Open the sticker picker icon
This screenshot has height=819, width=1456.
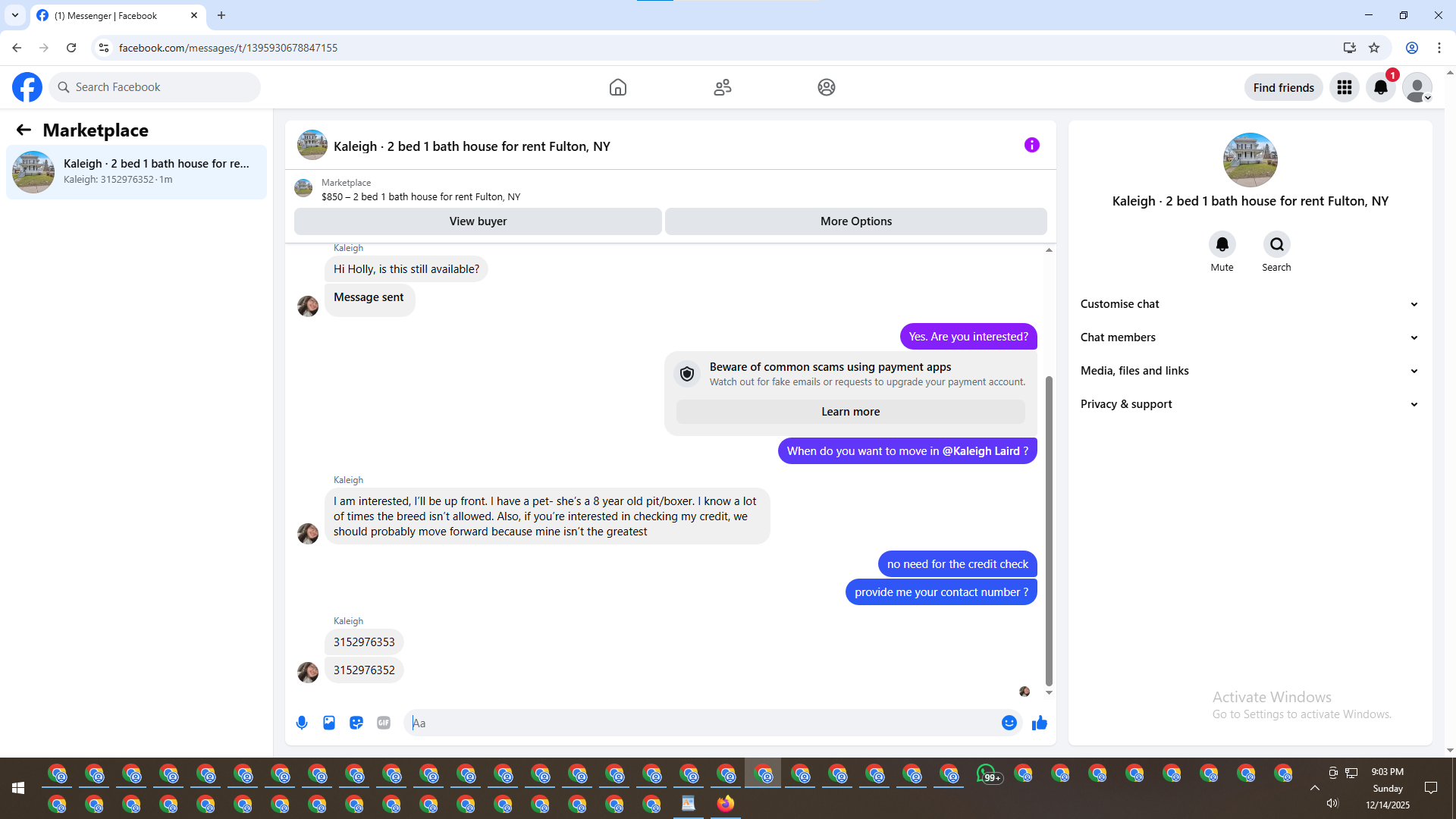356,723
